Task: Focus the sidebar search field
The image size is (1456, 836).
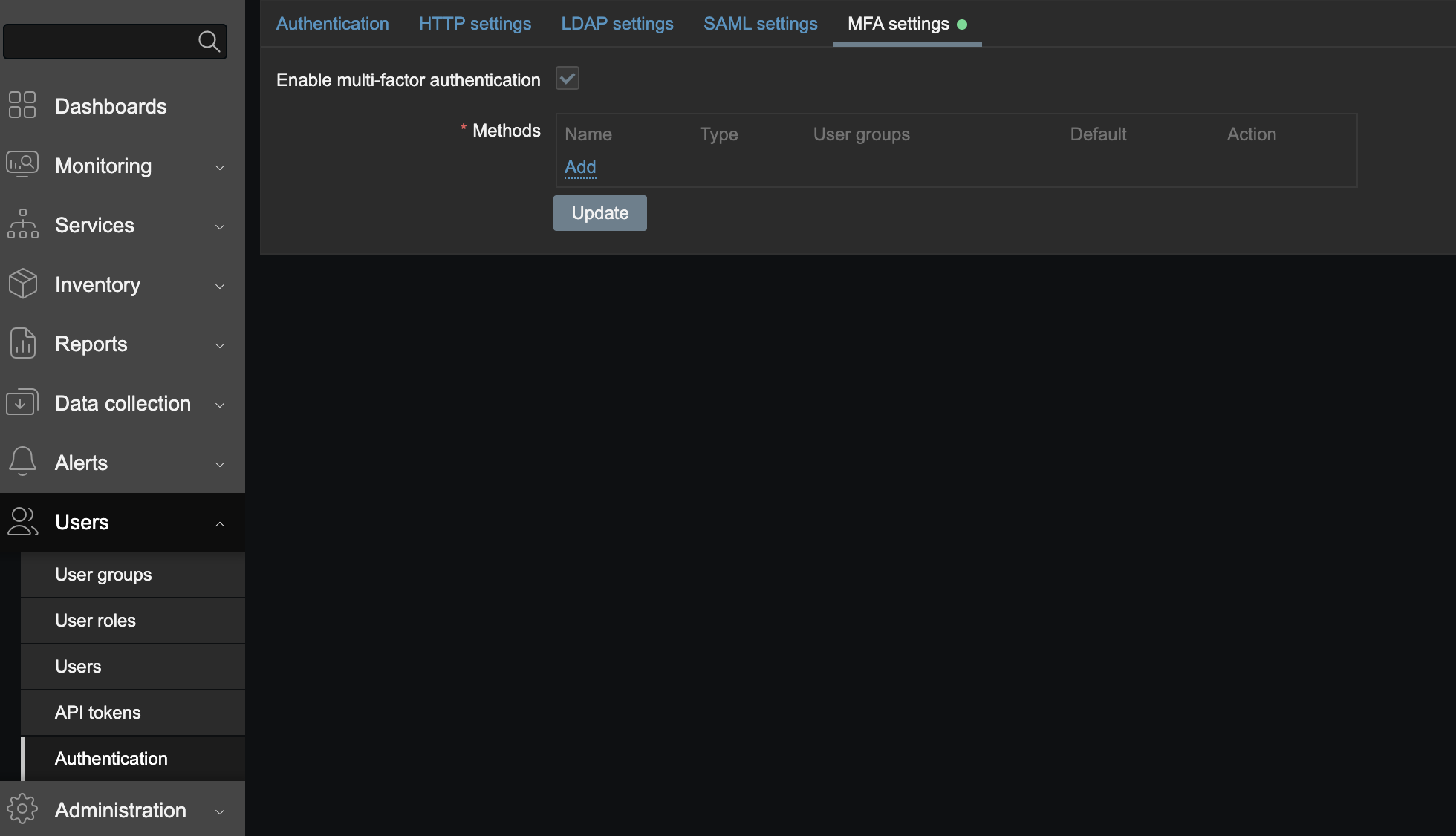Action: coord(115,42)
